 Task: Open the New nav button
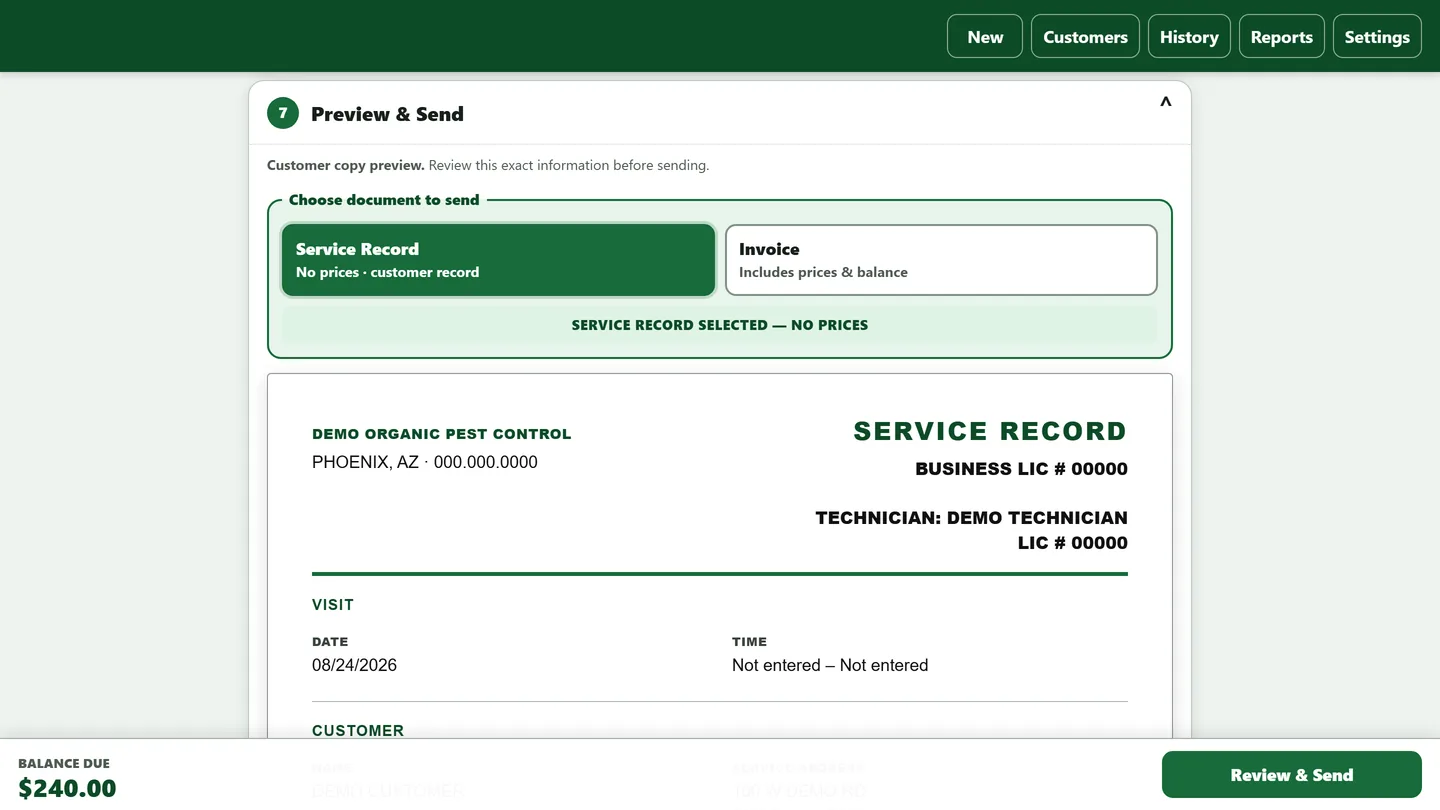pos(984,36)
